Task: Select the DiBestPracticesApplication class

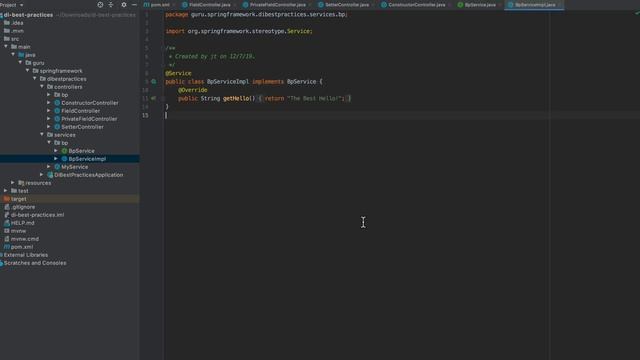Action: (x=89, y=175)
